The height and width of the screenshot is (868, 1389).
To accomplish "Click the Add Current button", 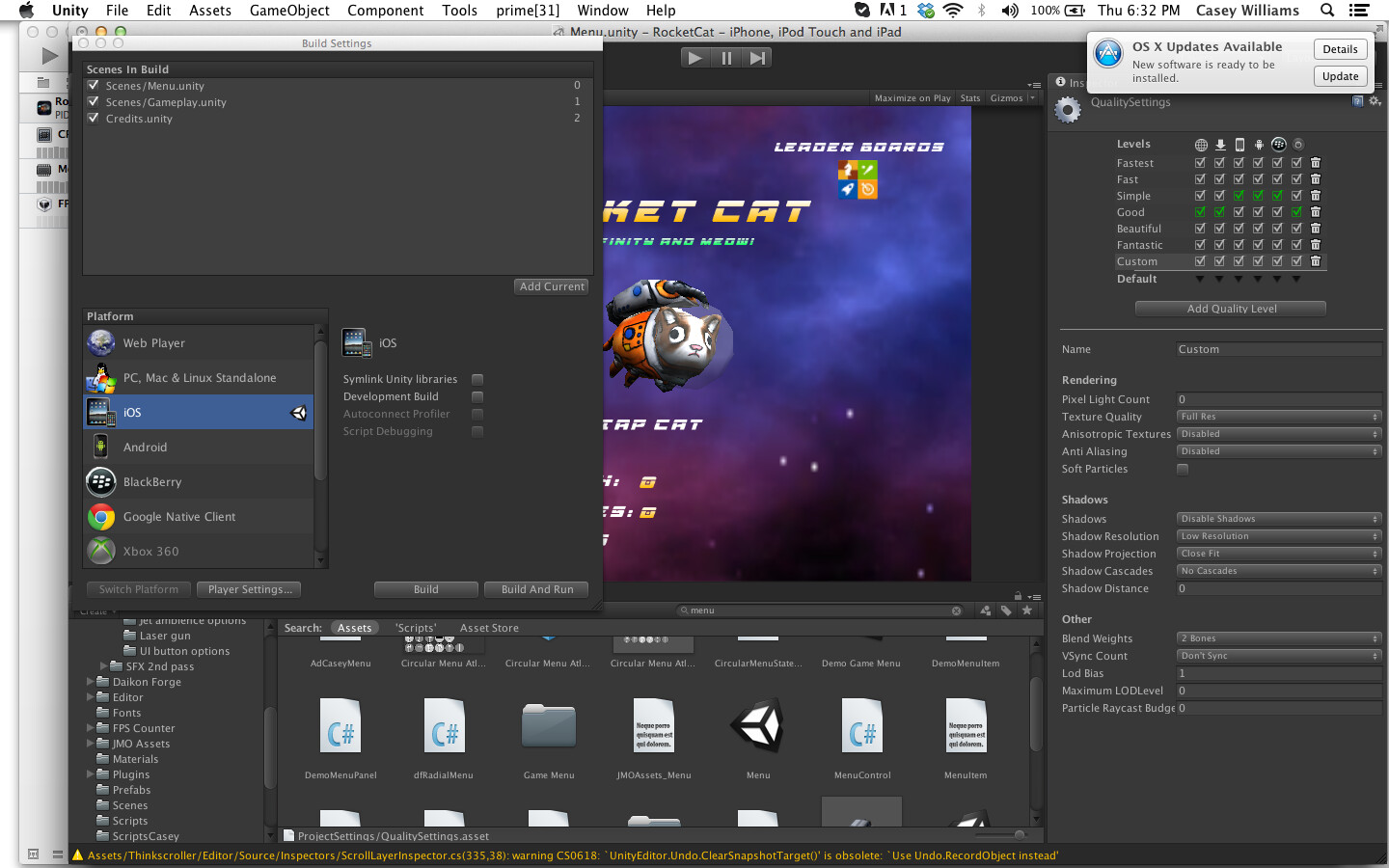I will coord(552,286).
